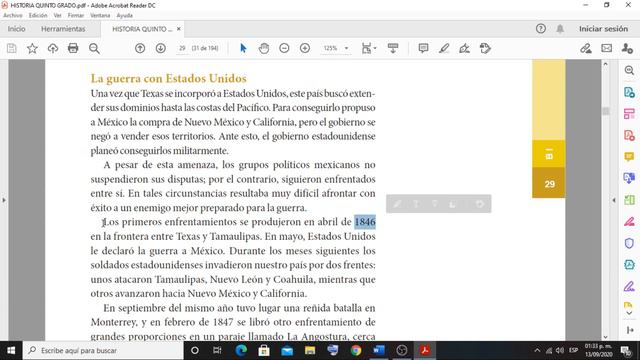
Task: Open the Edición menu
Action: pyautogui.click(x=38, y=16)
